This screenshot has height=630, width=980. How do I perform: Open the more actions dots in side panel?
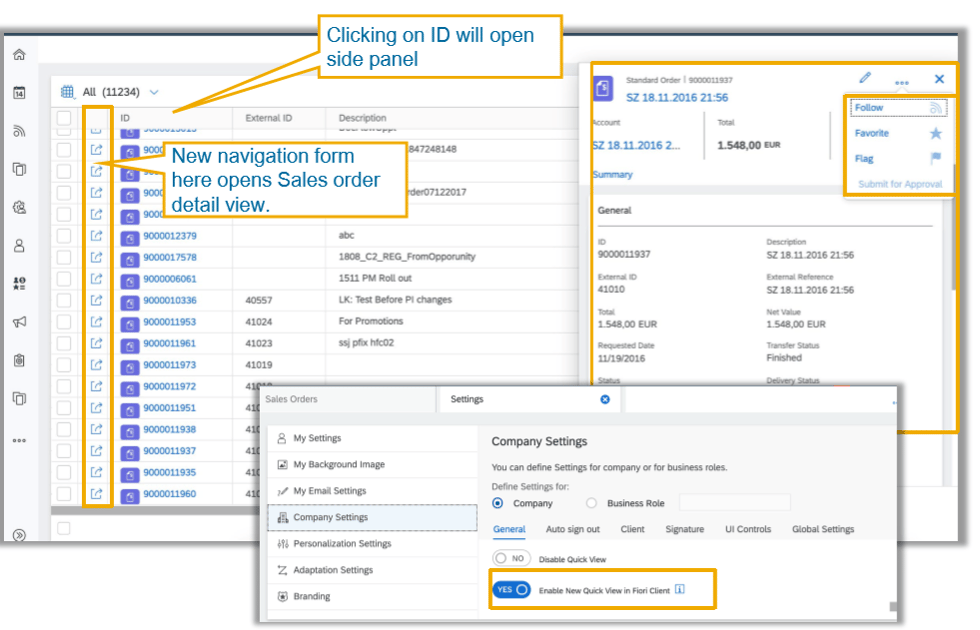pos(902,82)
